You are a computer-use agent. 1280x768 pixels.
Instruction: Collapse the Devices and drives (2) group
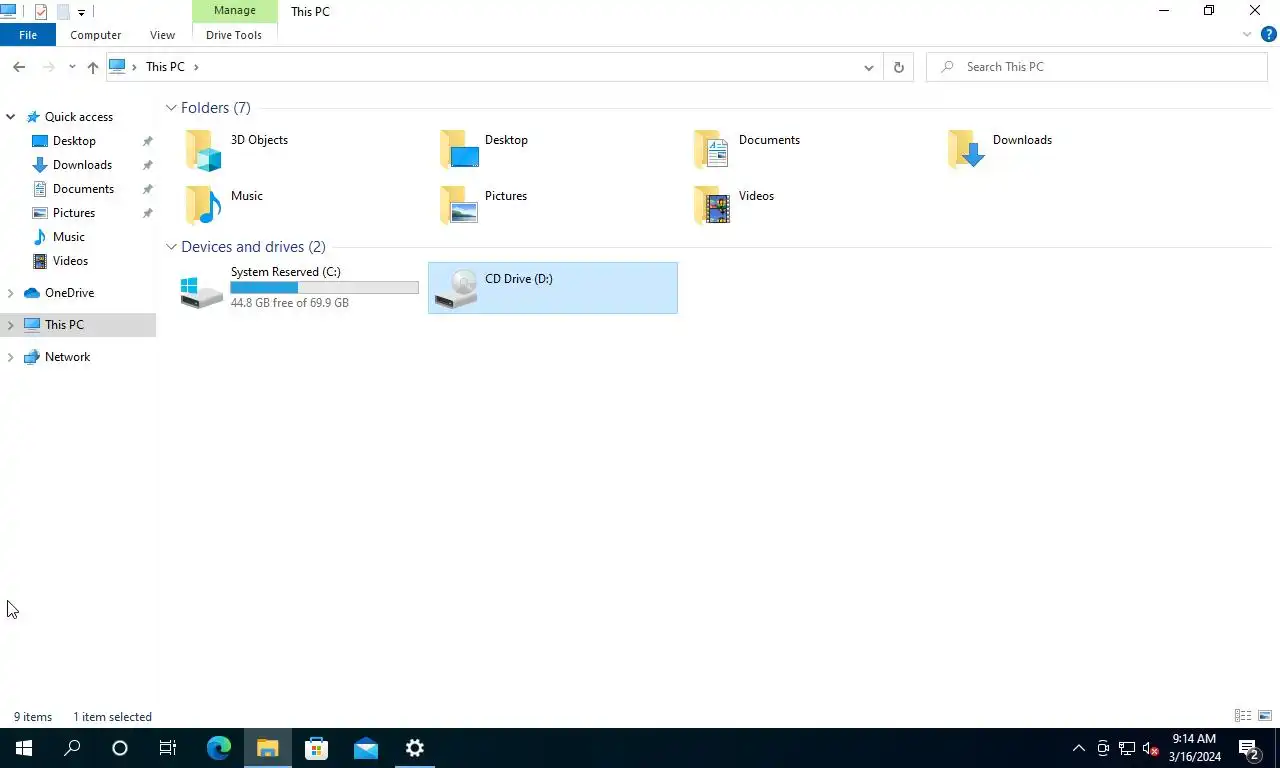[x=171, y=247]
